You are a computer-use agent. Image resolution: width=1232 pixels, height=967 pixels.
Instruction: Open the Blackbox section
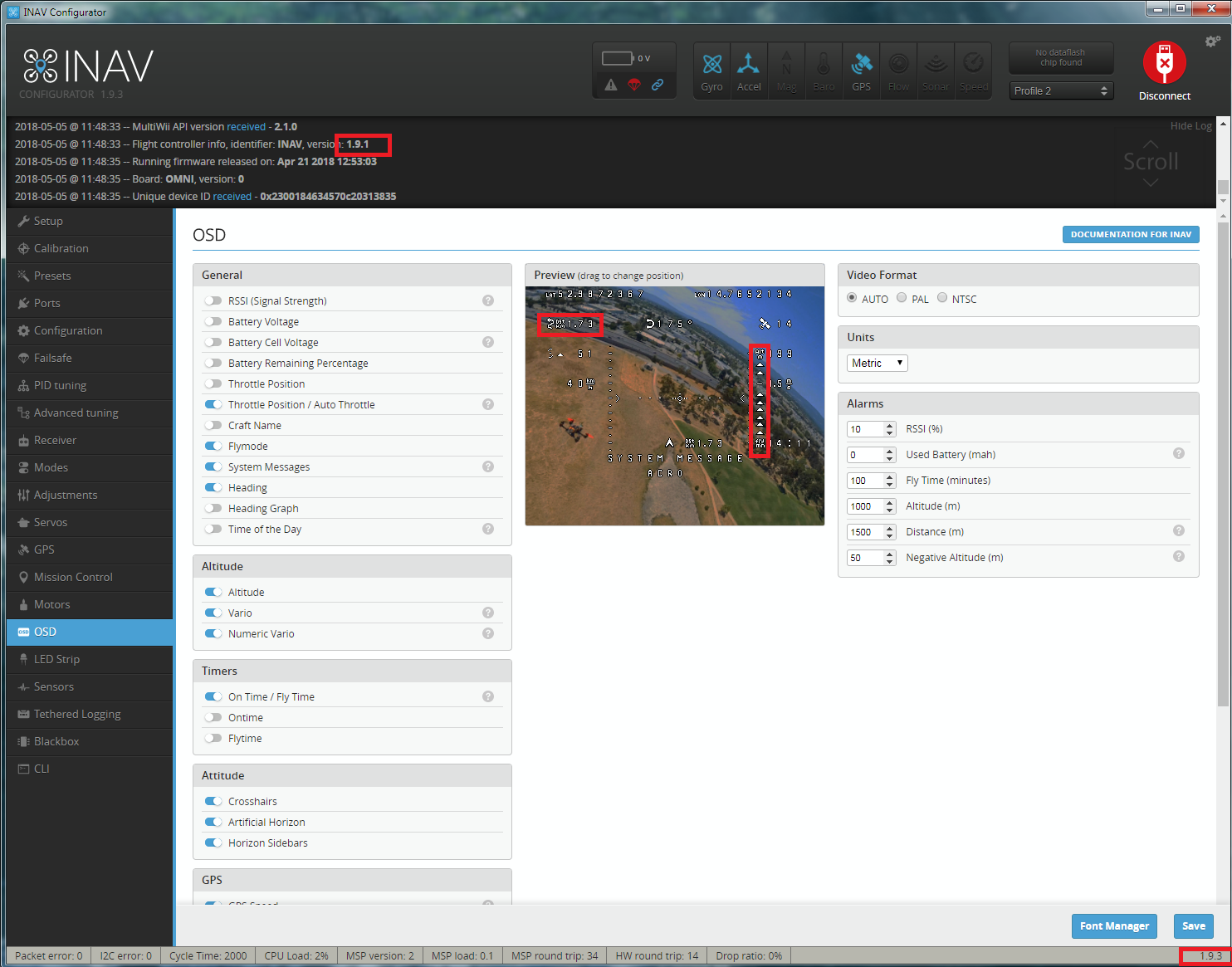56,741
